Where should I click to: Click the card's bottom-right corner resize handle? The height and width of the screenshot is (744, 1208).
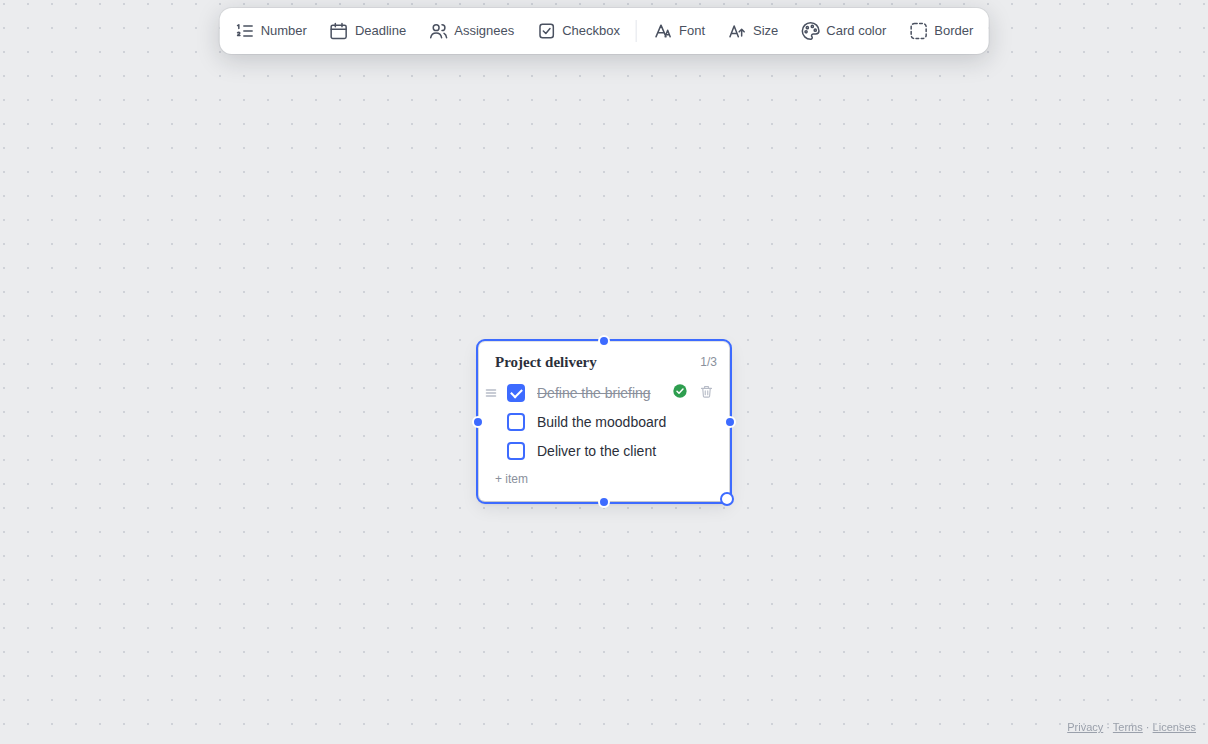click(727, 499)
